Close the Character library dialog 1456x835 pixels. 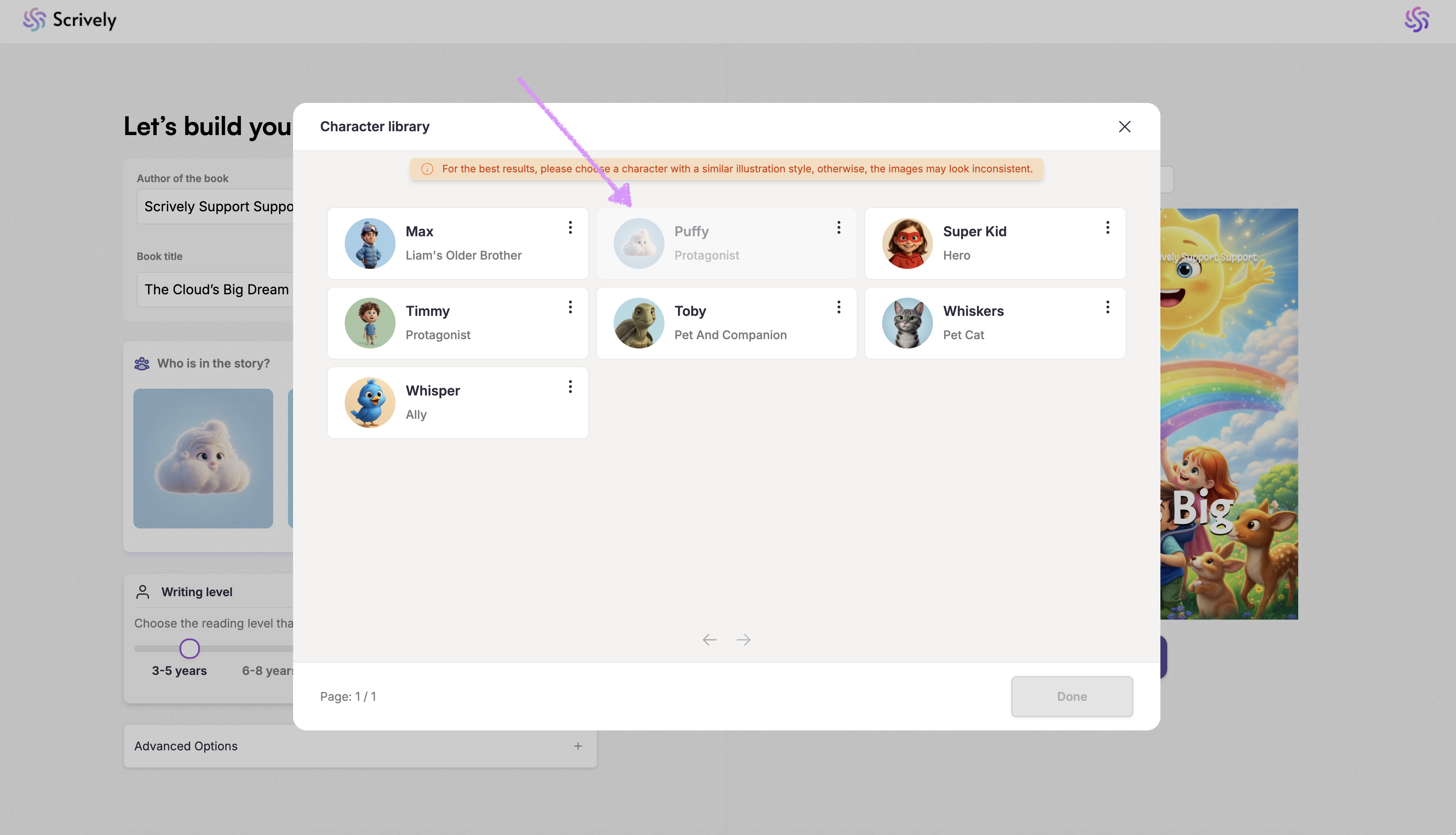tap(1124, 127)
